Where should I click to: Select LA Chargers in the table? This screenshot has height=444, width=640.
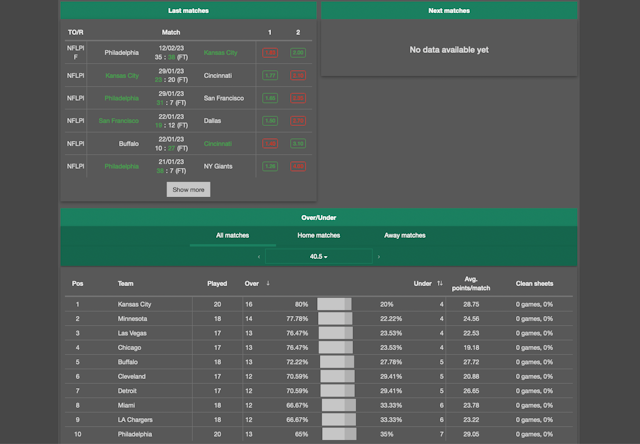pyautogui.click(x=135, y=420)
